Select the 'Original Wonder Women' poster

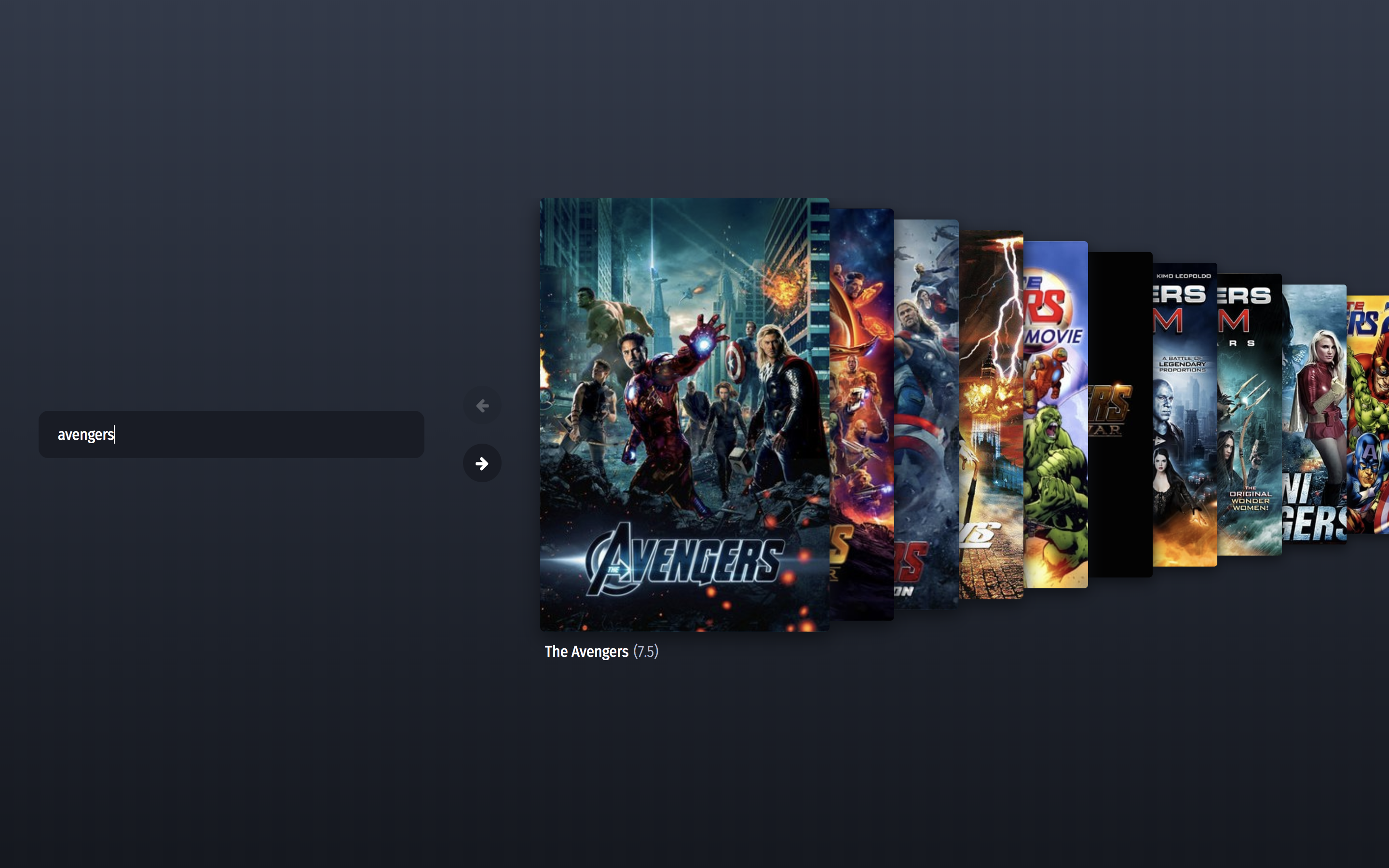1250,413
